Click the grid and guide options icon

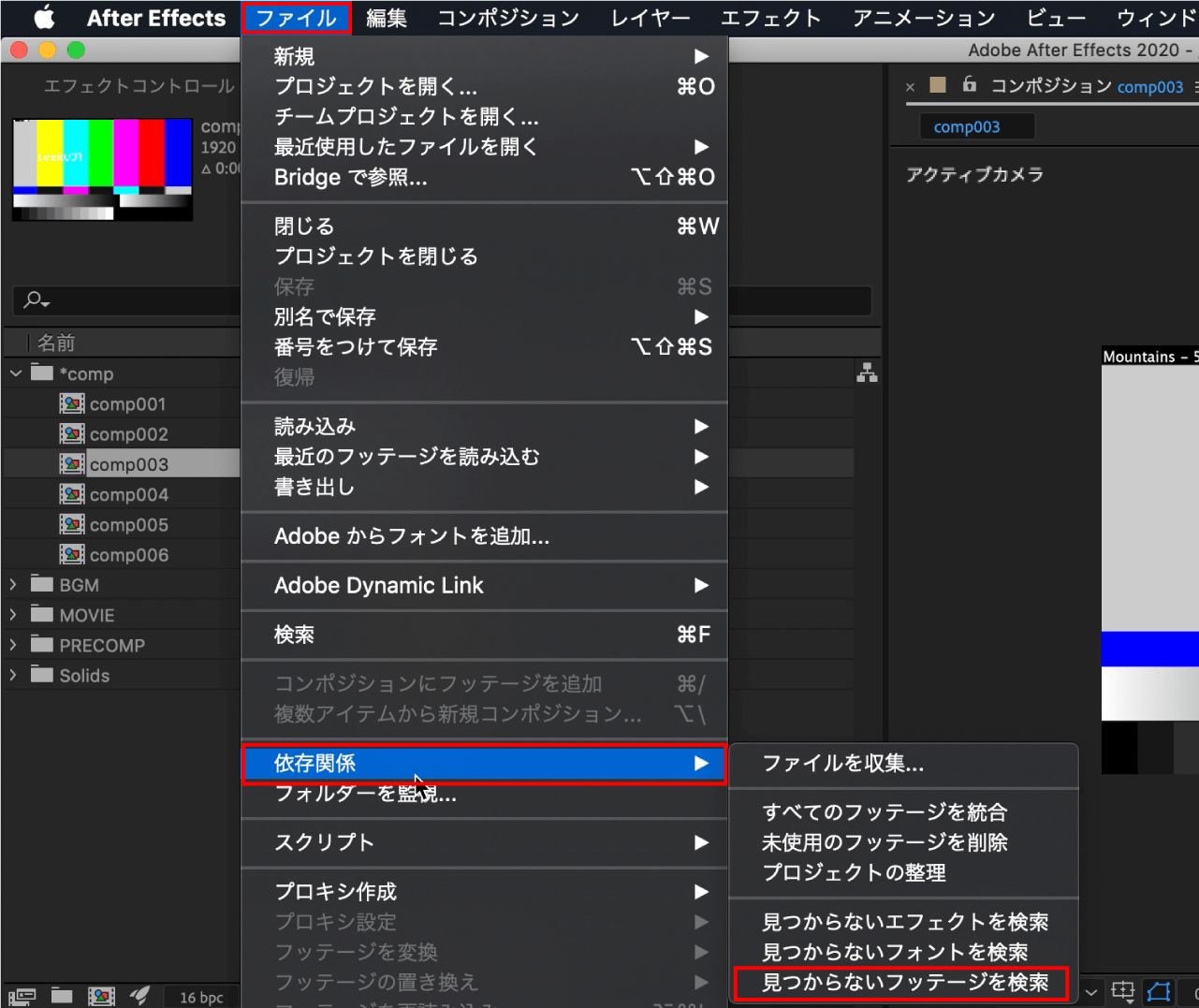[x=1122, y=991]
